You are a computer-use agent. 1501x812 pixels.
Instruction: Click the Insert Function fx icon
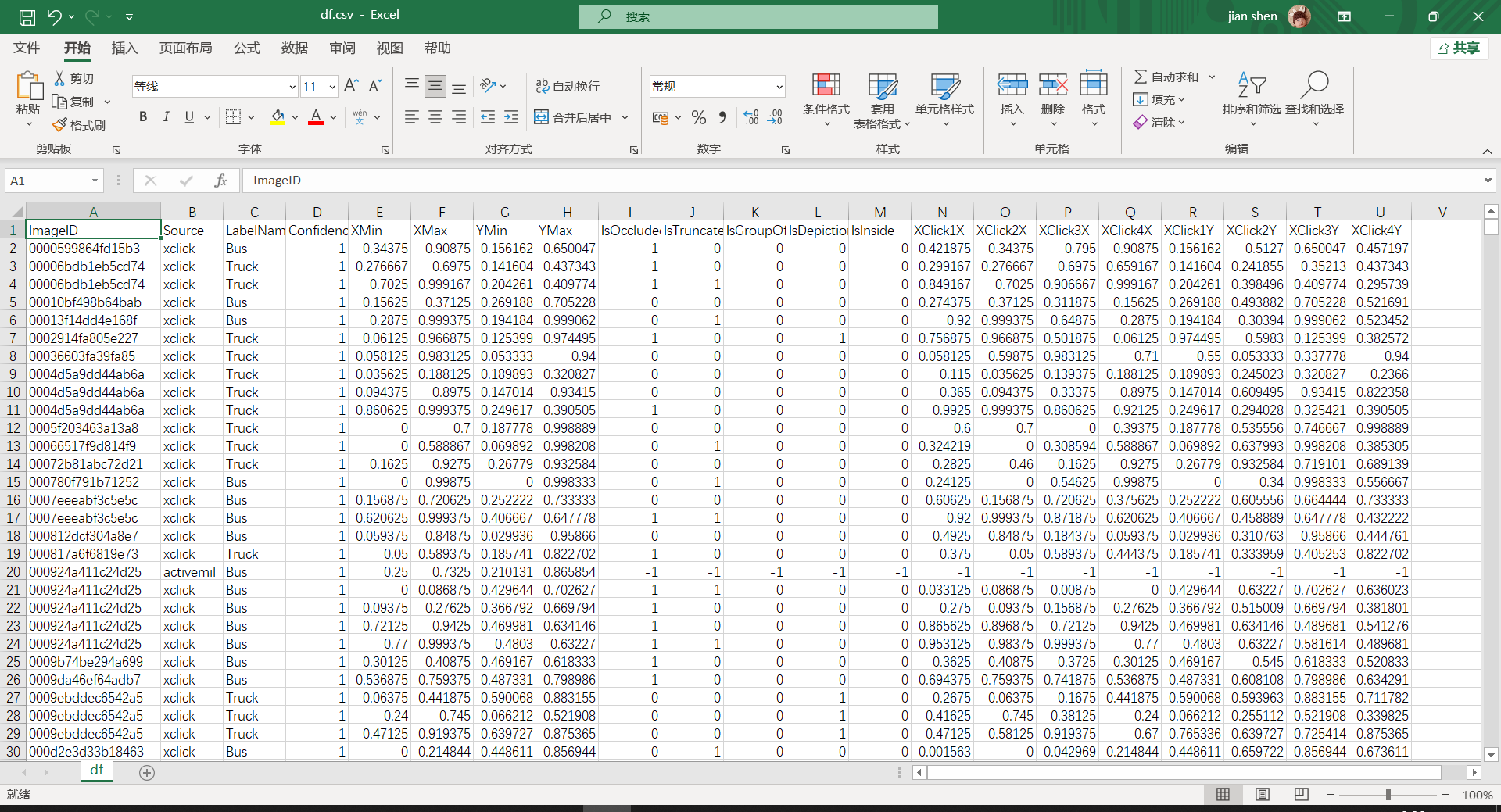coord(220,181)
